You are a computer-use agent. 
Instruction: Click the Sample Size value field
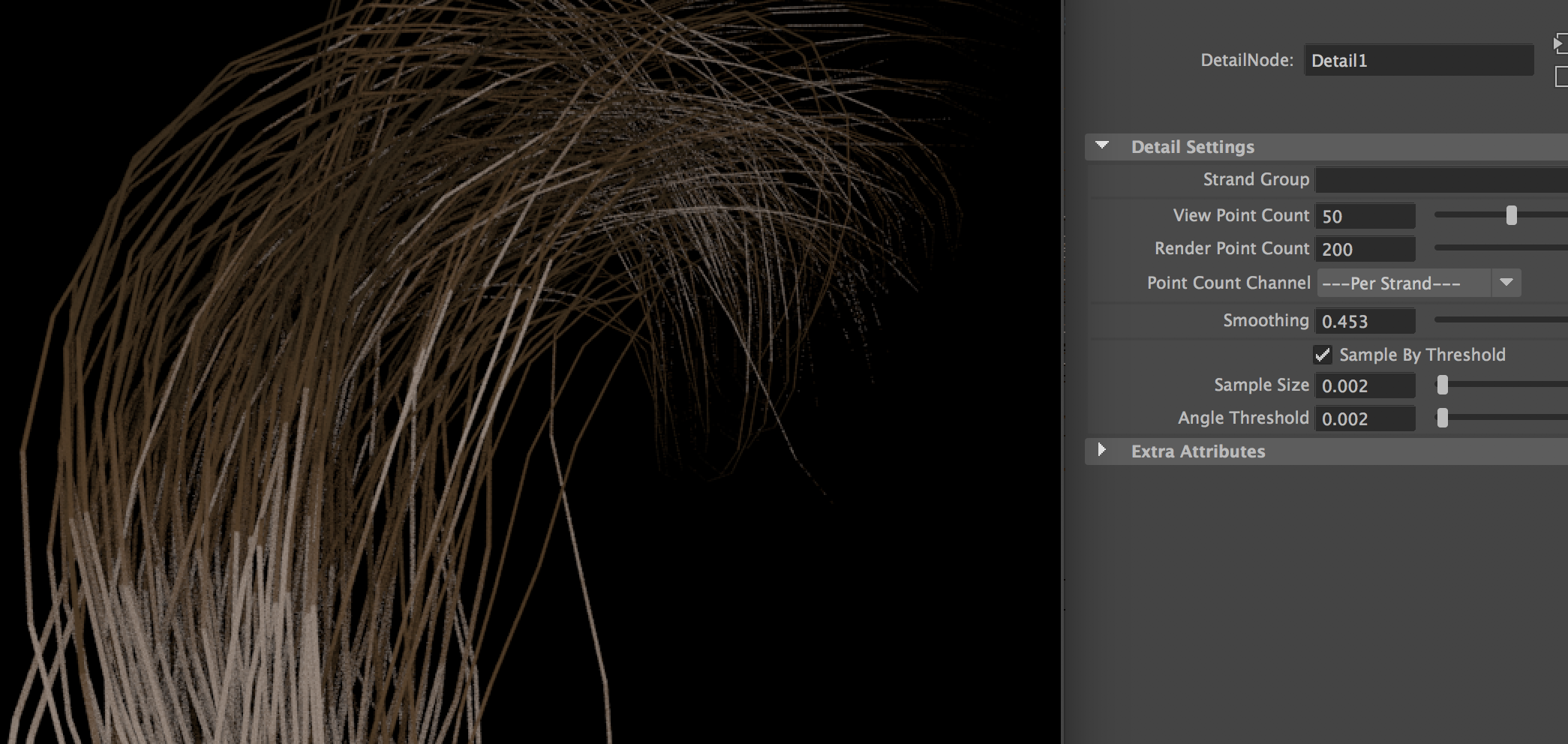click(1365, 386)
